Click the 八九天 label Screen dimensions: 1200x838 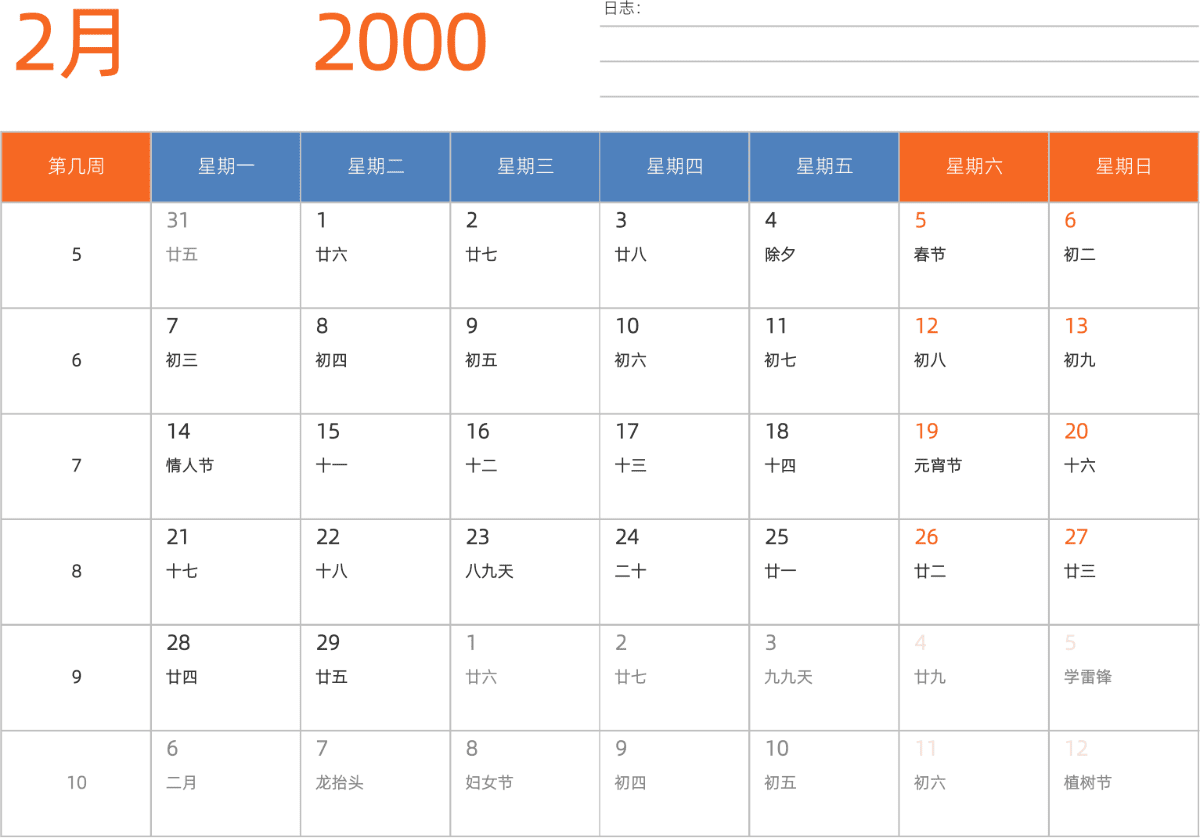pos(489,572)
